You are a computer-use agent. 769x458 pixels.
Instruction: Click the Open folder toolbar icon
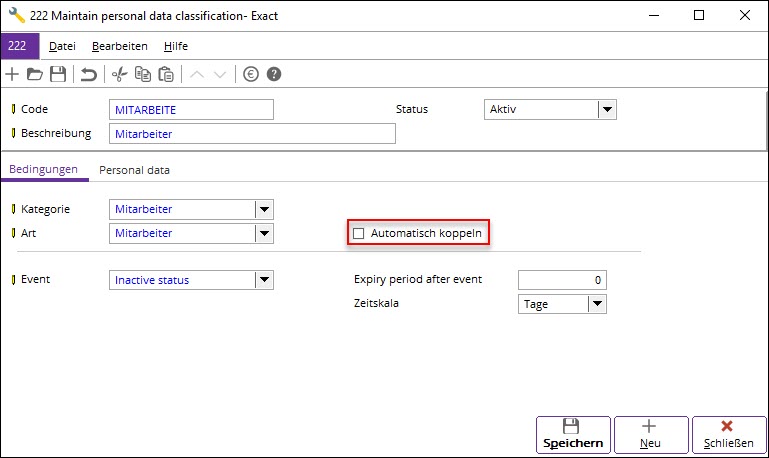point(35,75)
